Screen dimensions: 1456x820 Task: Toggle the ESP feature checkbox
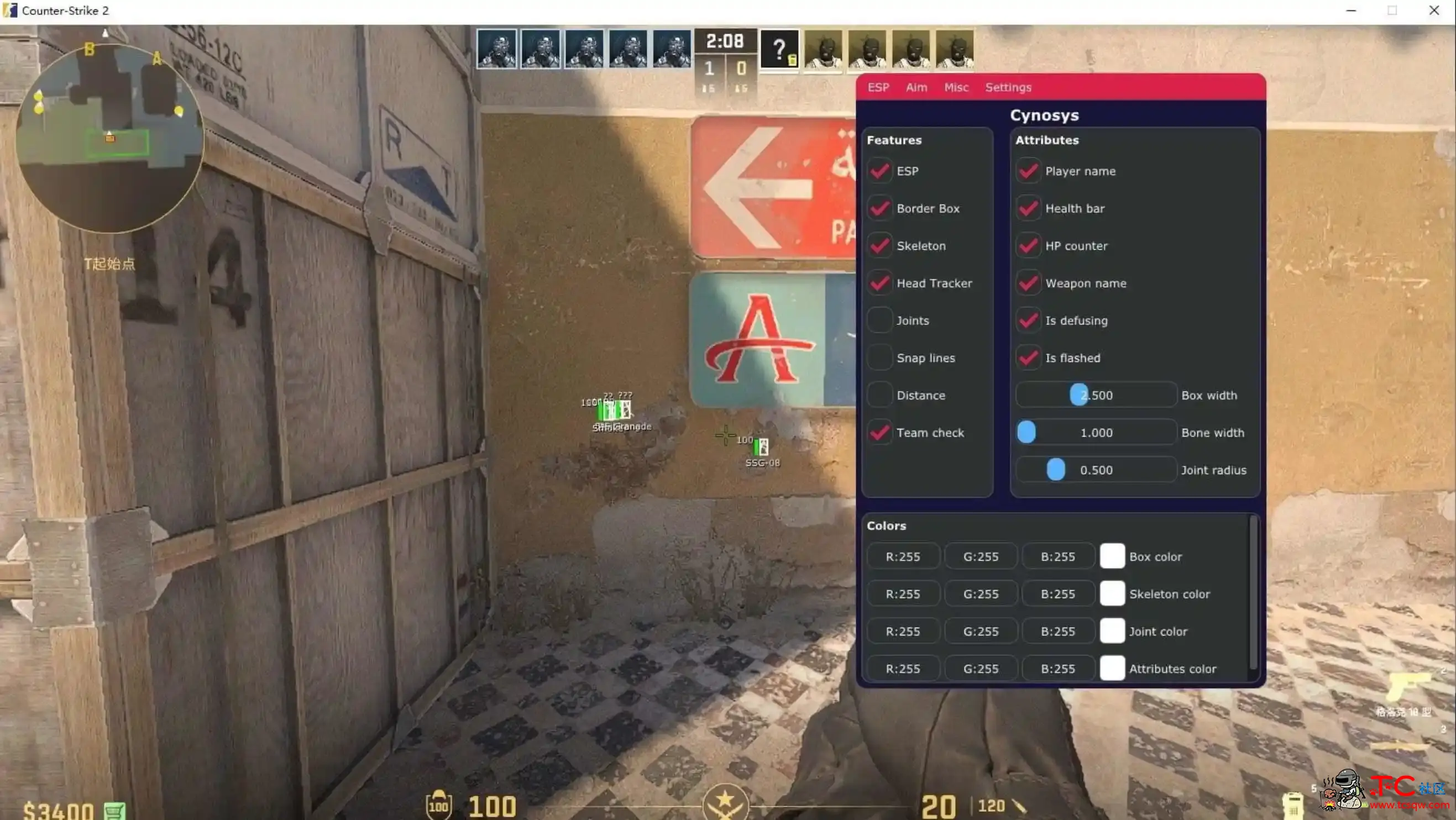(879, 171)
